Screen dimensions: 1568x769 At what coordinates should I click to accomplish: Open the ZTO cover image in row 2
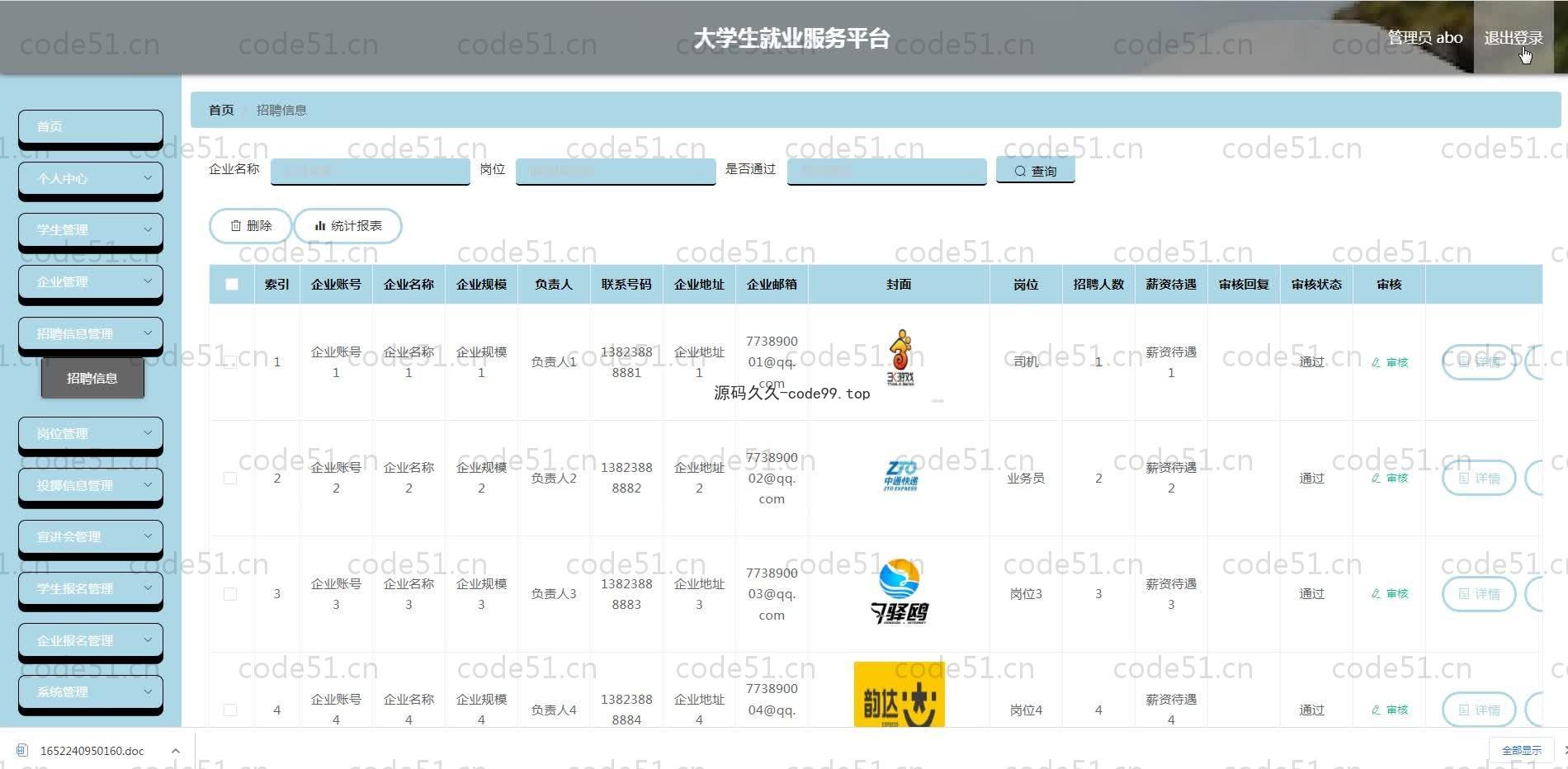click(x=900, y=476)
